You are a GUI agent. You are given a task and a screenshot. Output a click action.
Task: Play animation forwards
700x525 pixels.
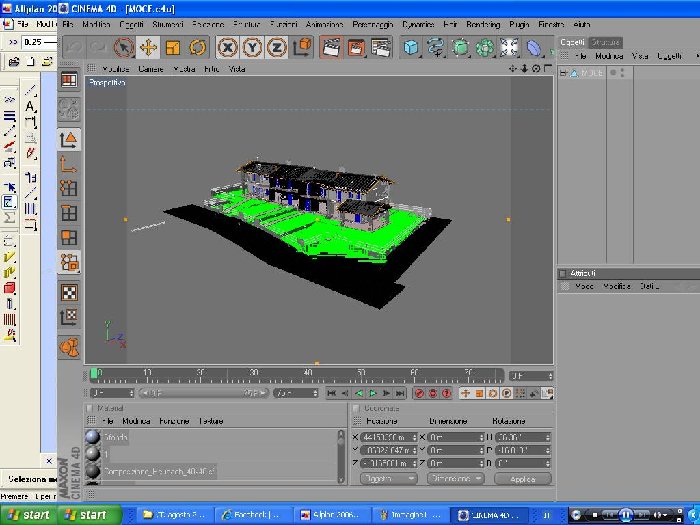point(372,393)
